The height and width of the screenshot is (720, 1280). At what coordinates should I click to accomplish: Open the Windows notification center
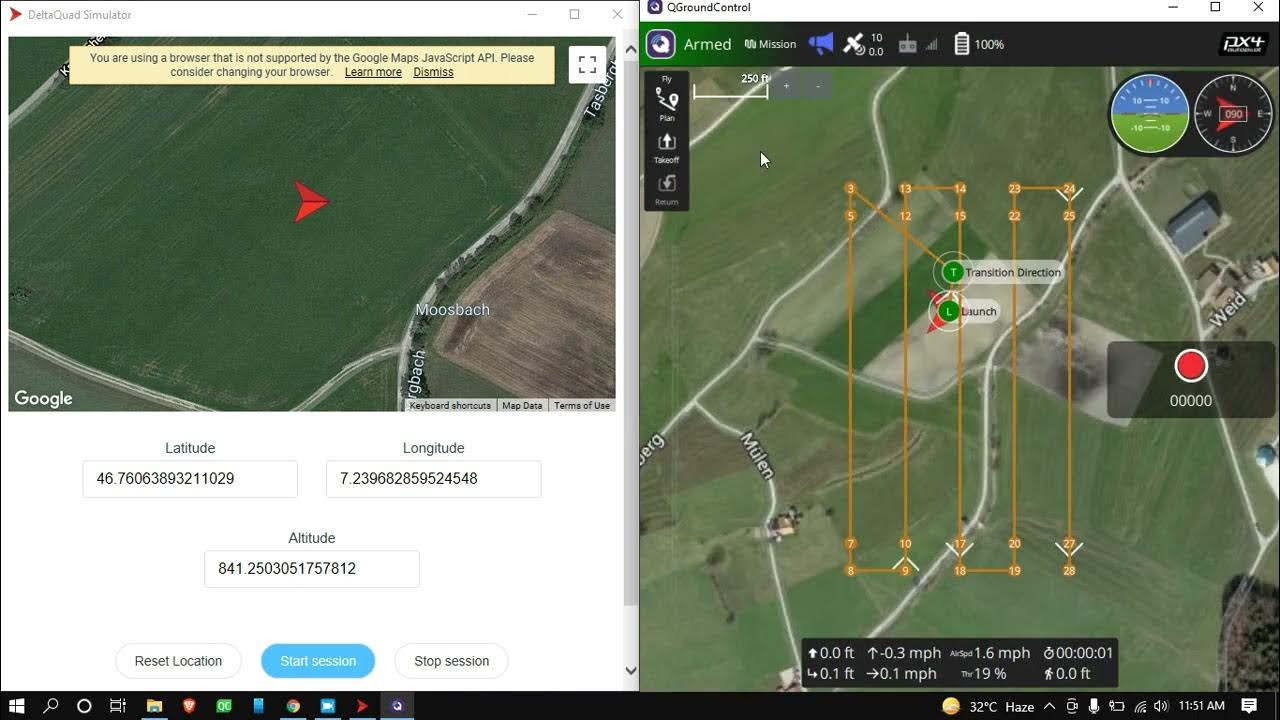[x=1249, y=706]
